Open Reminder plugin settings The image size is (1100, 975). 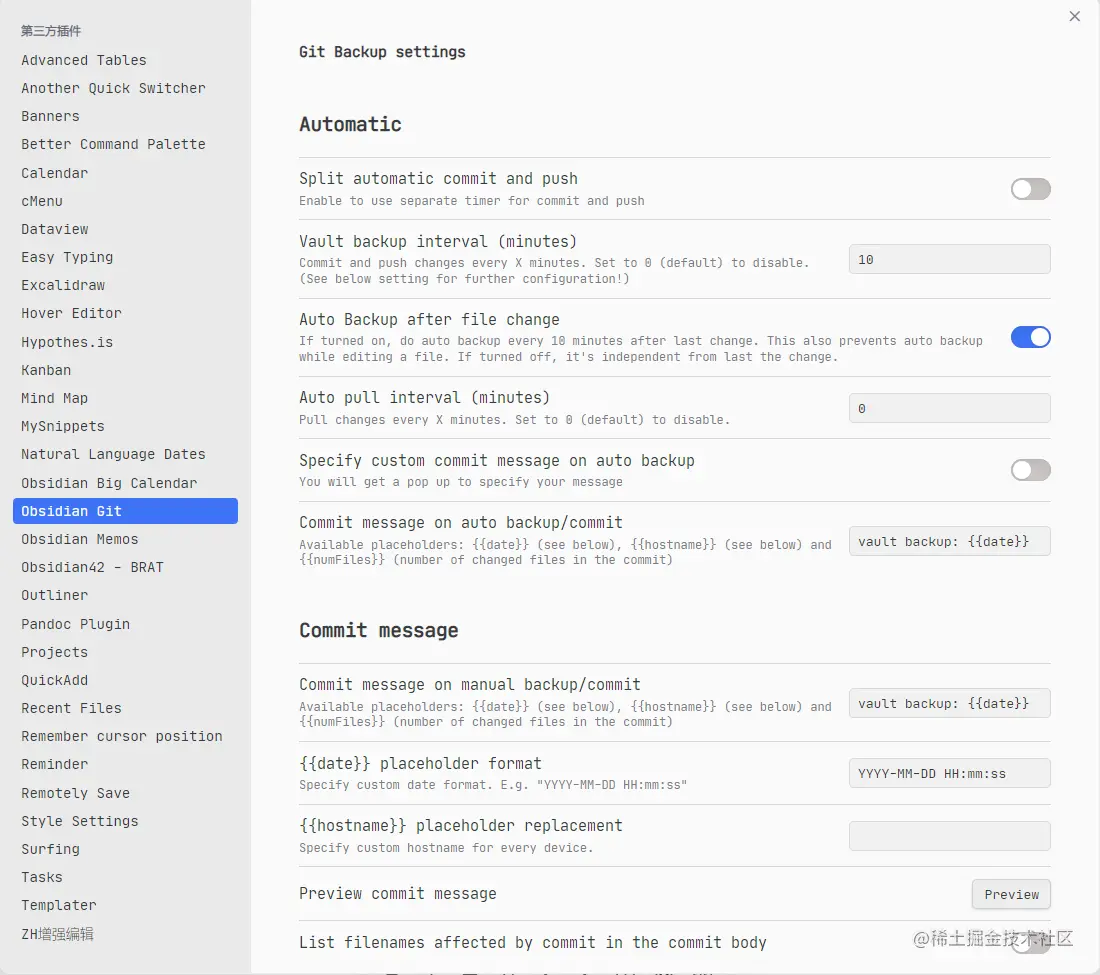click(125, 765)
